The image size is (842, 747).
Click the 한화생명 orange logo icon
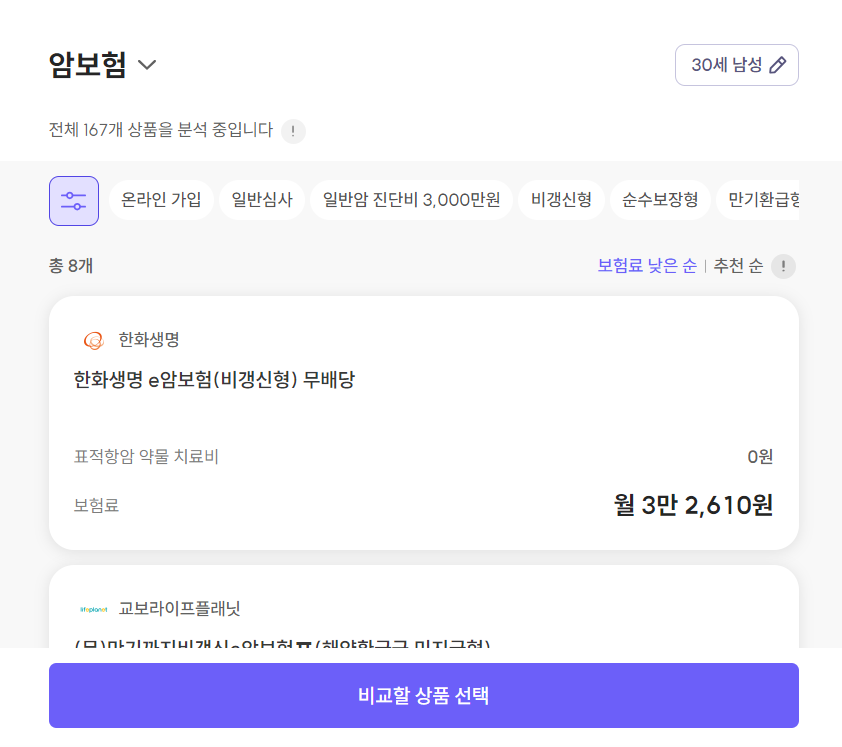point(93,340)
